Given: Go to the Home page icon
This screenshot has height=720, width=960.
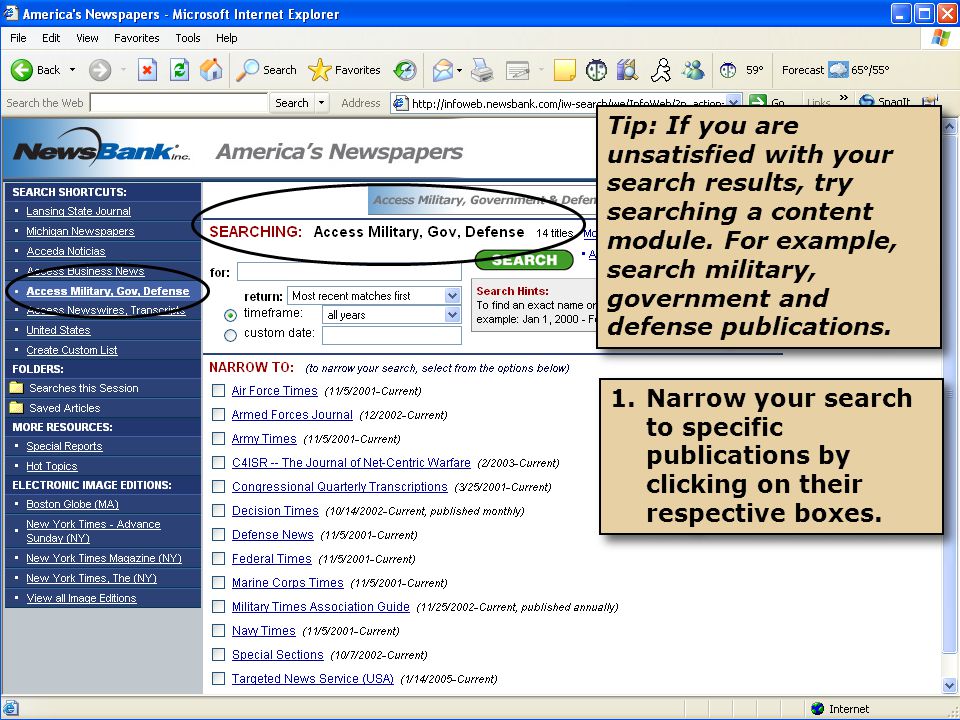Looking at the screenshot, I should (x=211, y=70).
